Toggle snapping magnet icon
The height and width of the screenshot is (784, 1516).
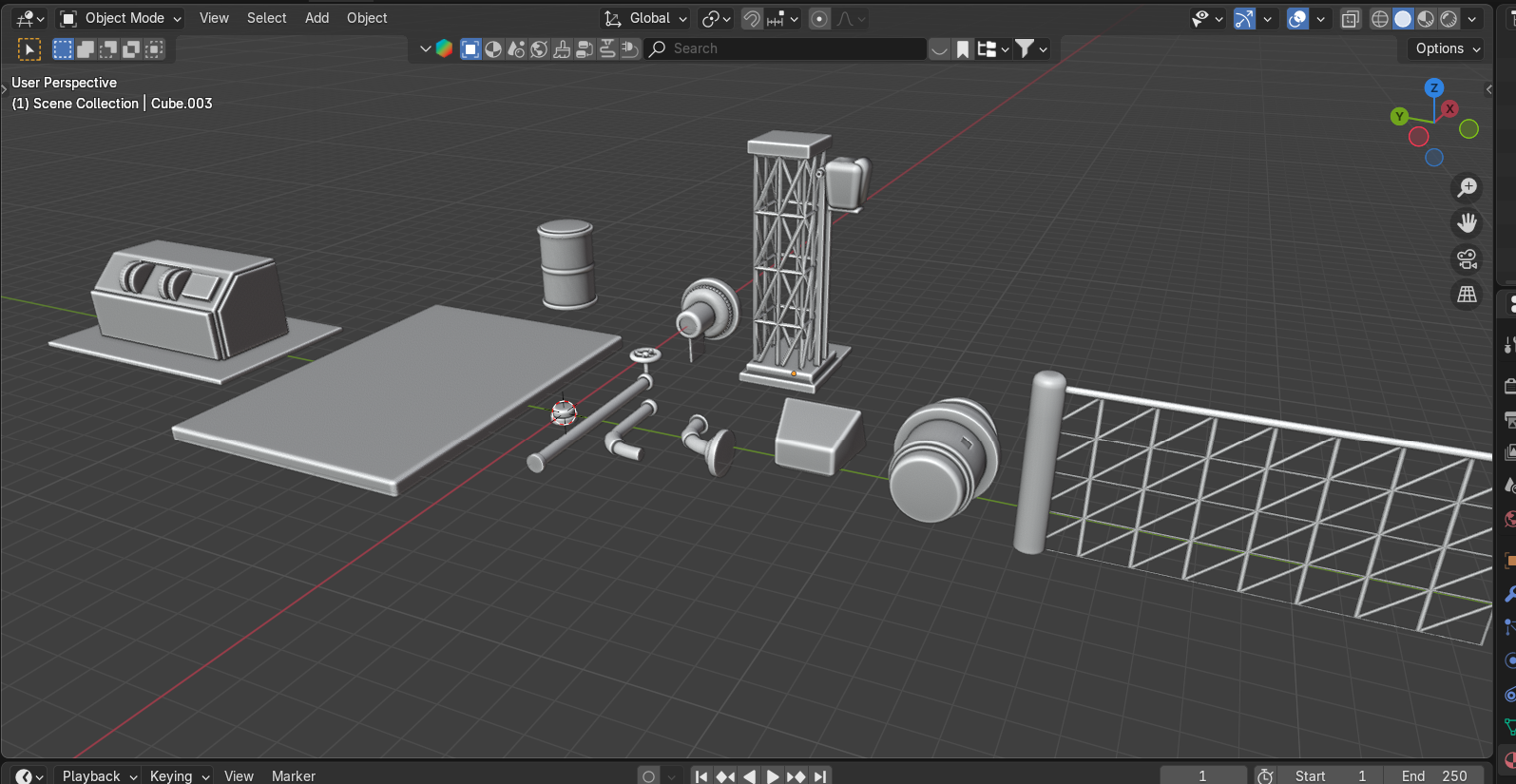point(752,18)
